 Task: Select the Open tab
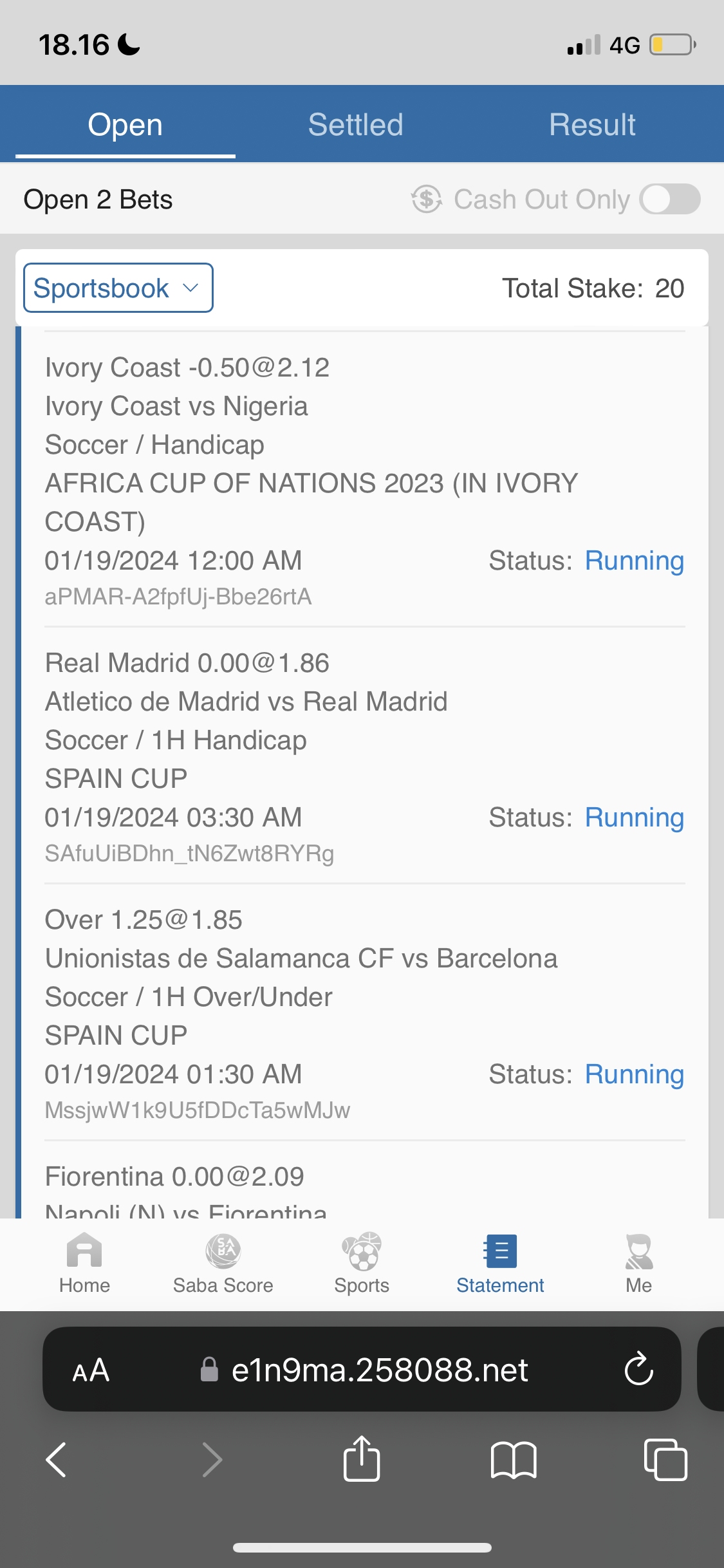[125, 124]
